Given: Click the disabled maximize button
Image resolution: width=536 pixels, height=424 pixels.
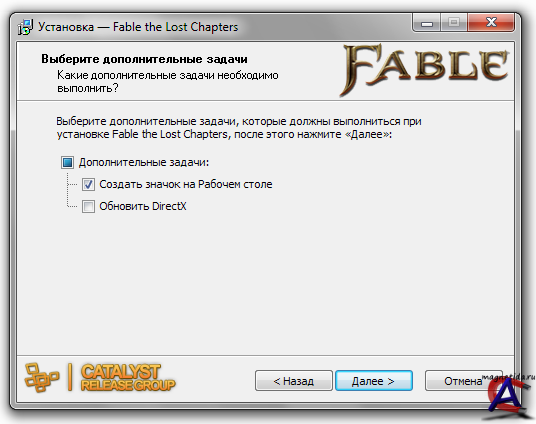Looking at the screenshot, I should click(x=454, y=23).
